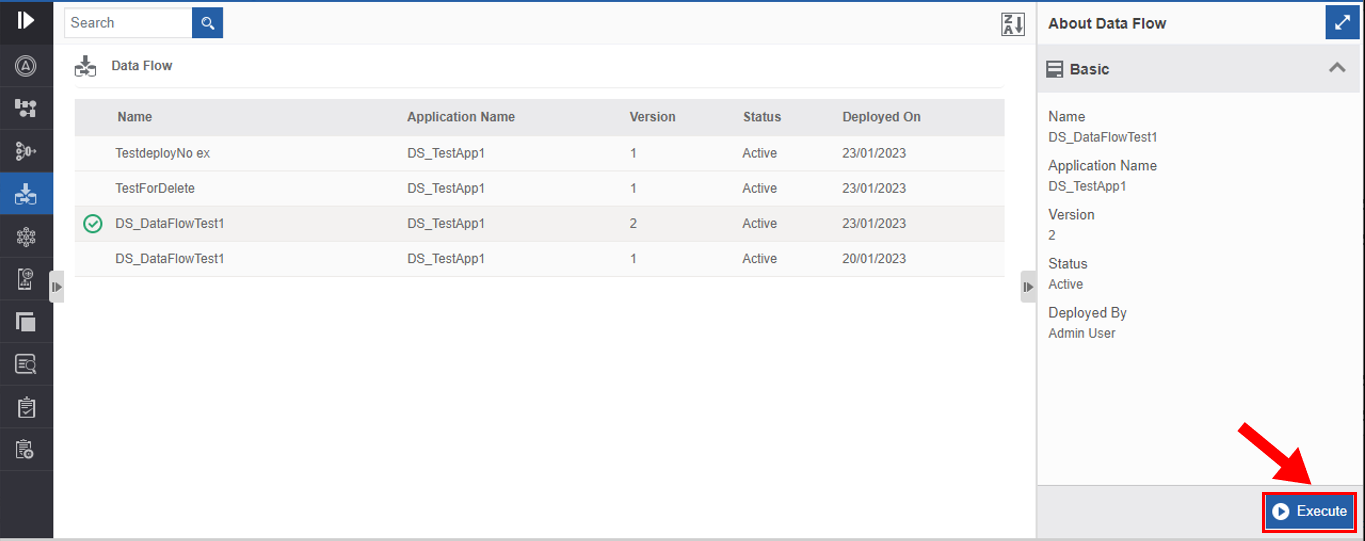
Task: Click the magnifier search button
Action: click(x=208, y=23)
